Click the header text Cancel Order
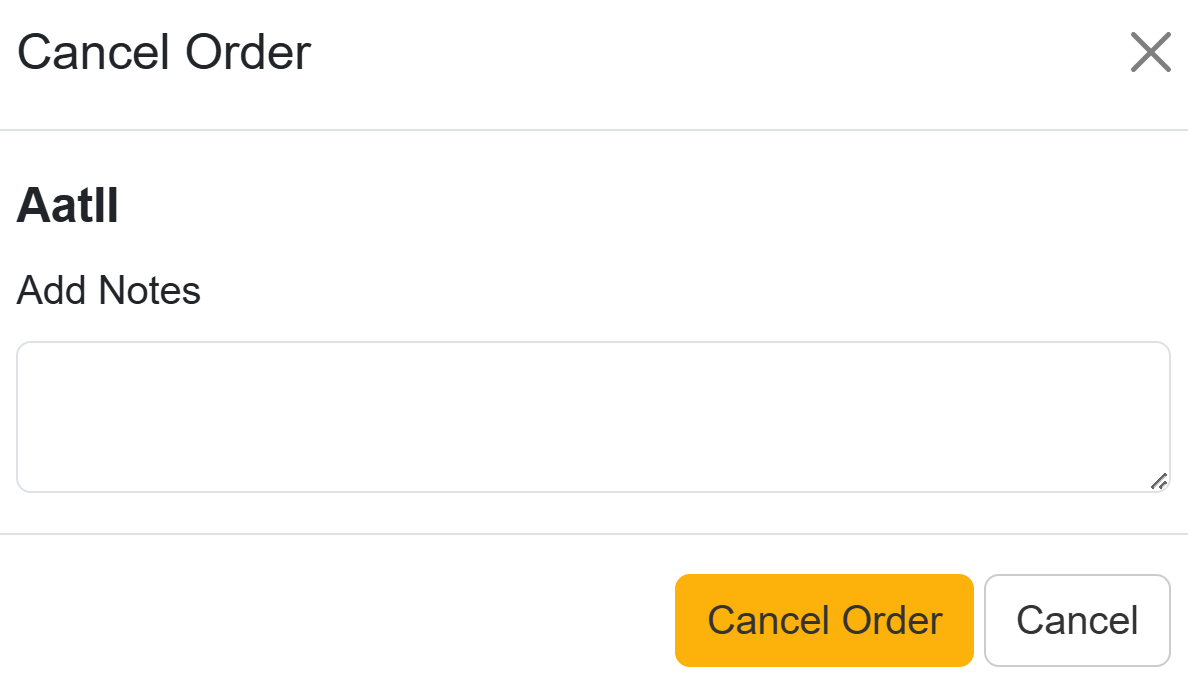 tap(164, 52)
